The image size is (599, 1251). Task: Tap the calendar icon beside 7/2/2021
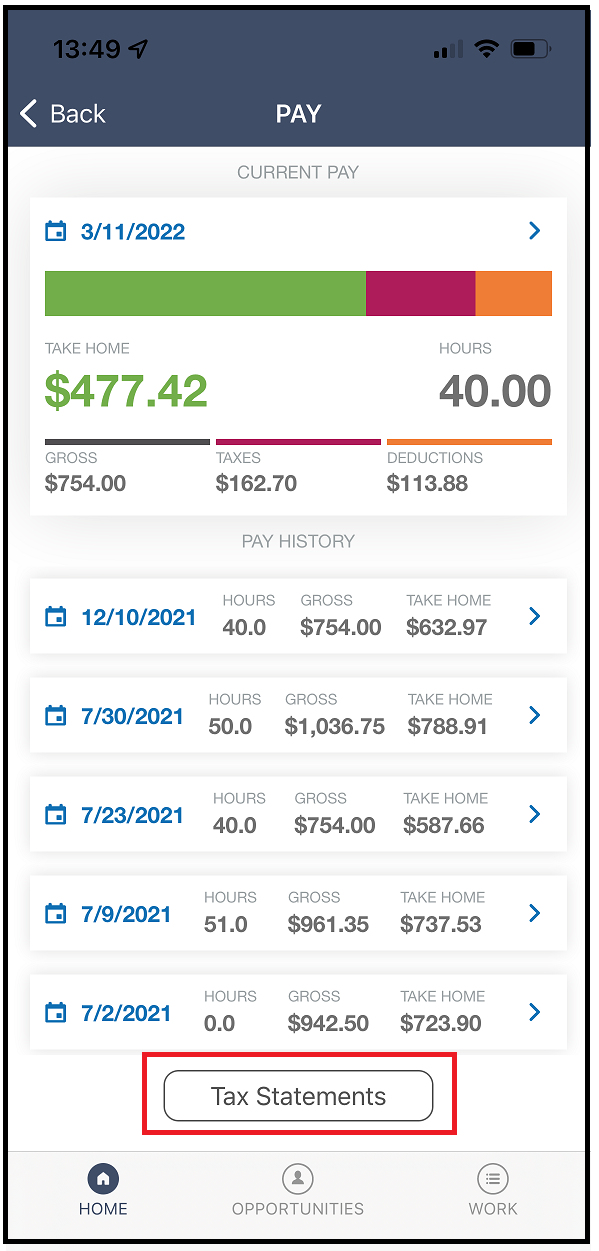point(56,1013)
